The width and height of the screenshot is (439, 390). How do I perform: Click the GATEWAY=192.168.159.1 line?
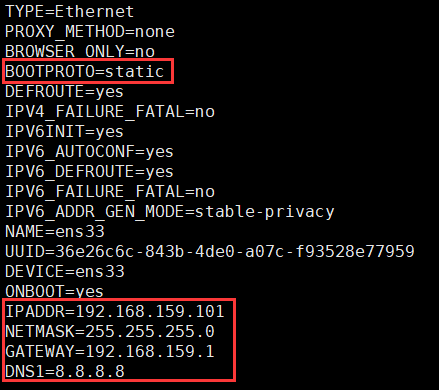110,352
